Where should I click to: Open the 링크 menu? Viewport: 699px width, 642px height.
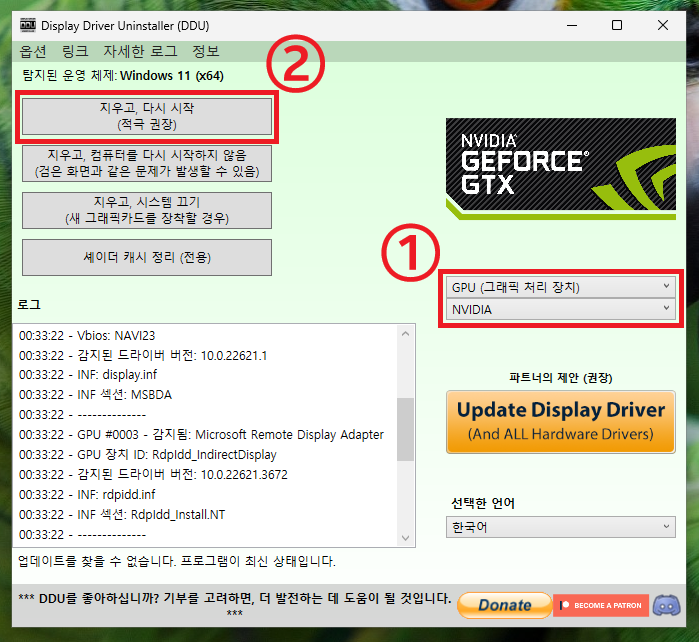coord(75,51)
